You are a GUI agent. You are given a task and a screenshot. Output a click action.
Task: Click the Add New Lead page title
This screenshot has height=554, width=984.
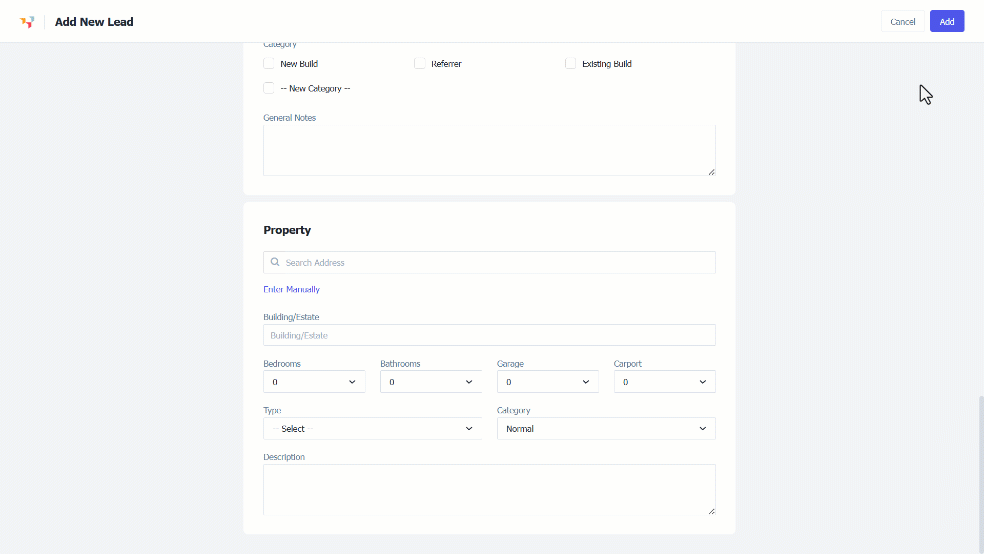click(x=94, y=22)
